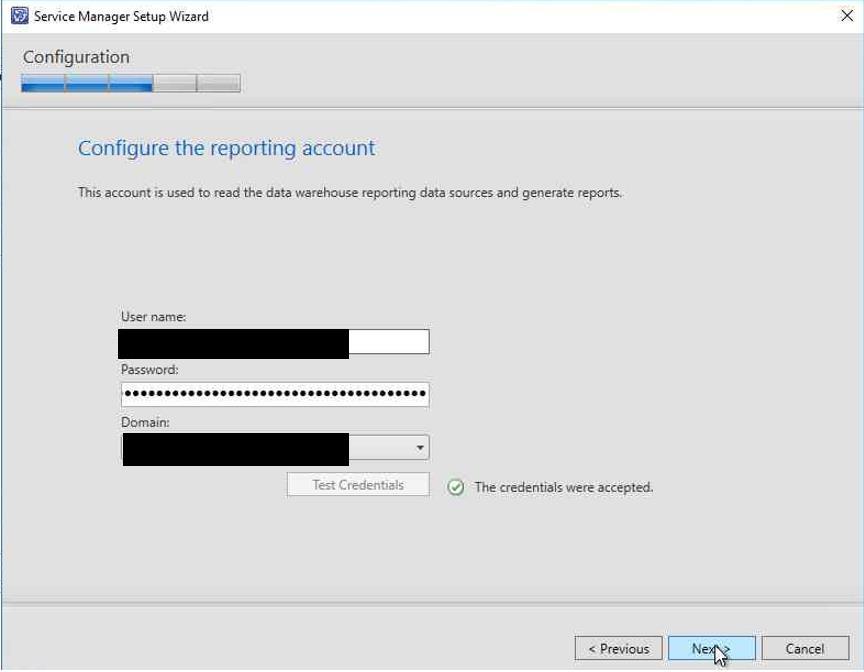Close the Setup Wizard window
Screen dimensions: 864x672
(x=847, y=15)
